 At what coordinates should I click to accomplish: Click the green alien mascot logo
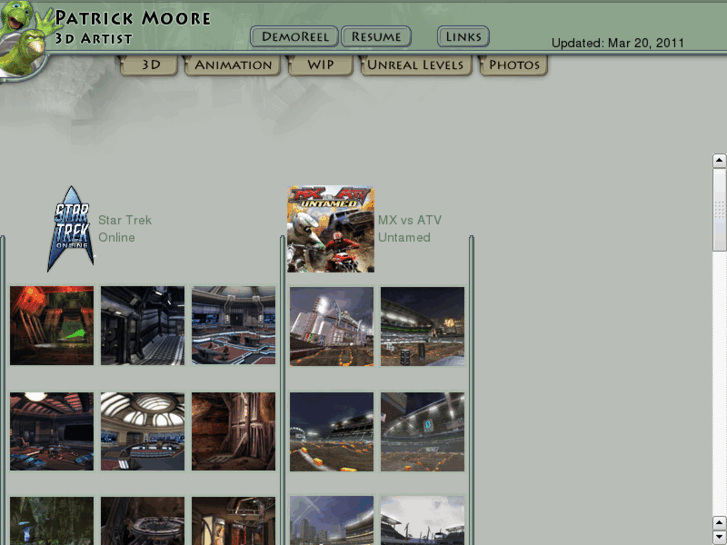pos(24,39)
